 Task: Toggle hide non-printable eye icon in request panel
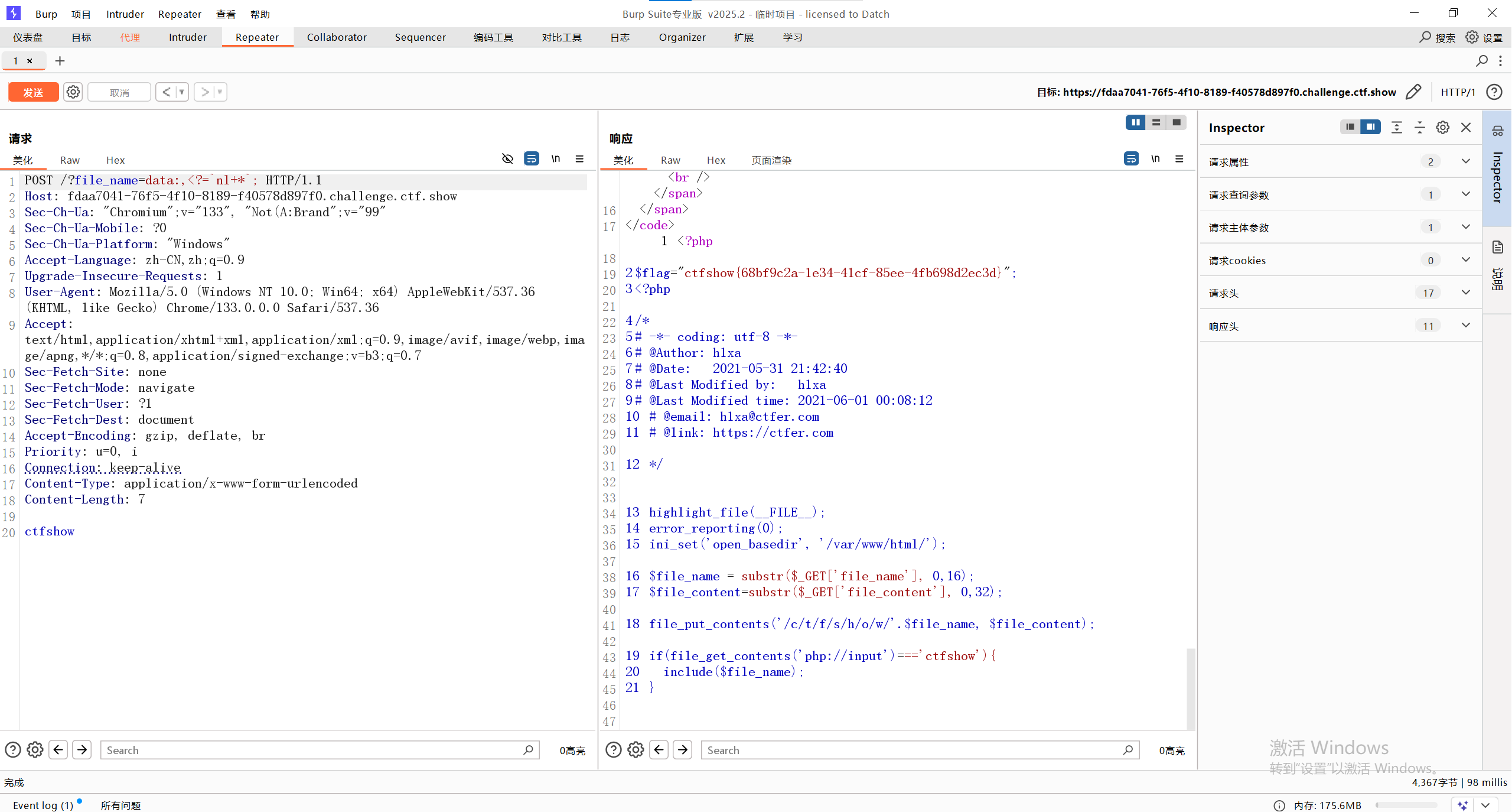pyautogui.click(x=507, y=159)
